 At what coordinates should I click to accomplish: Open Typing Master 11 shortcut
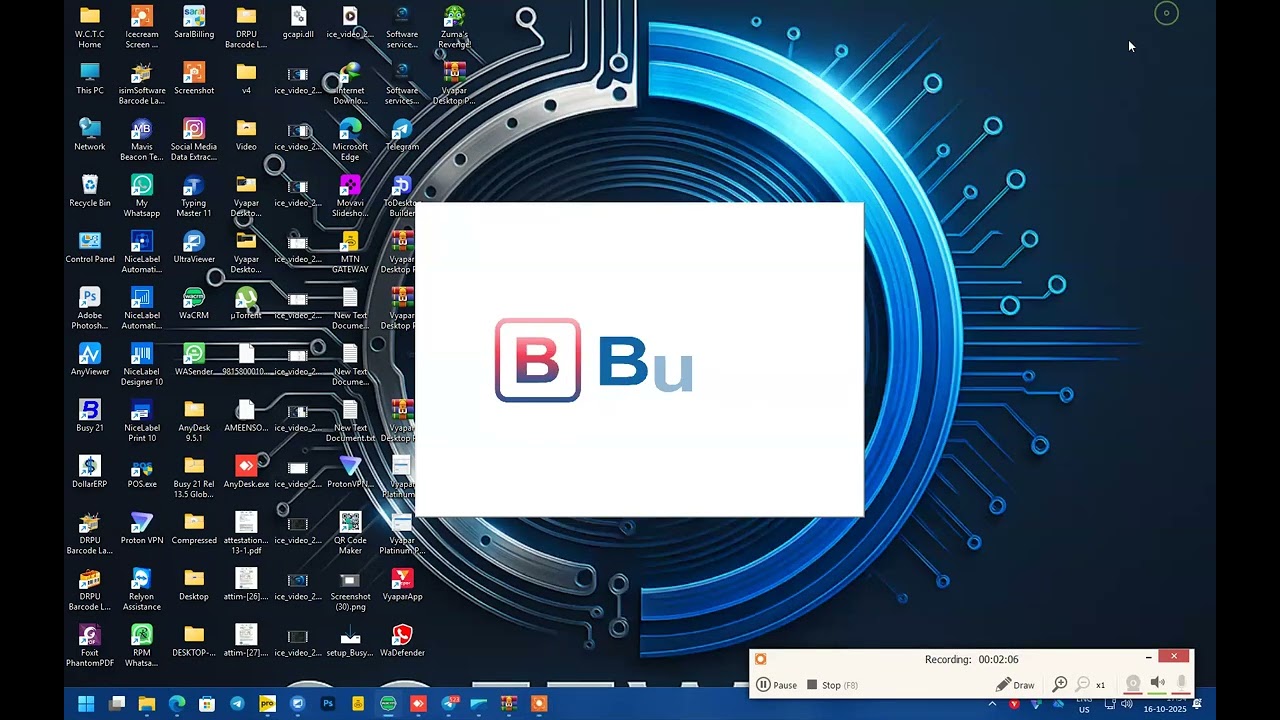pyautogui.click(x=194, y=196)
